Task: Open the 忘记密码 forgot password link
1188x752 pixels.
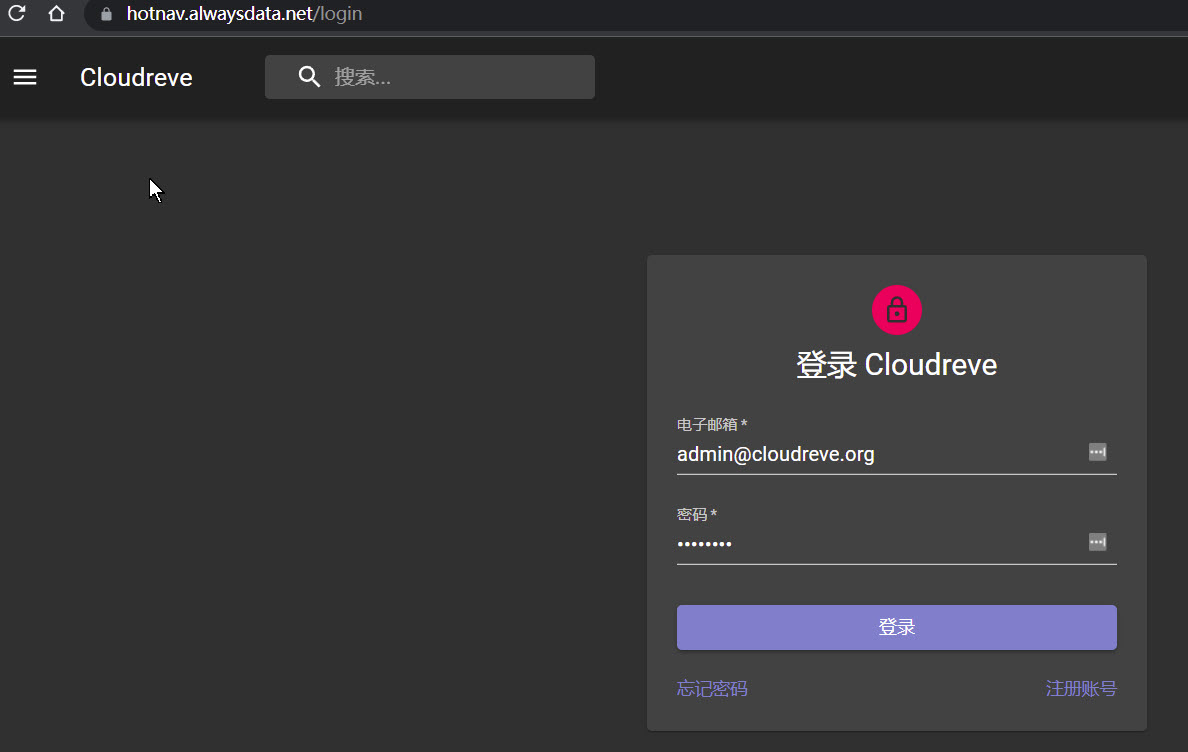Action: (x=711, y=688)
